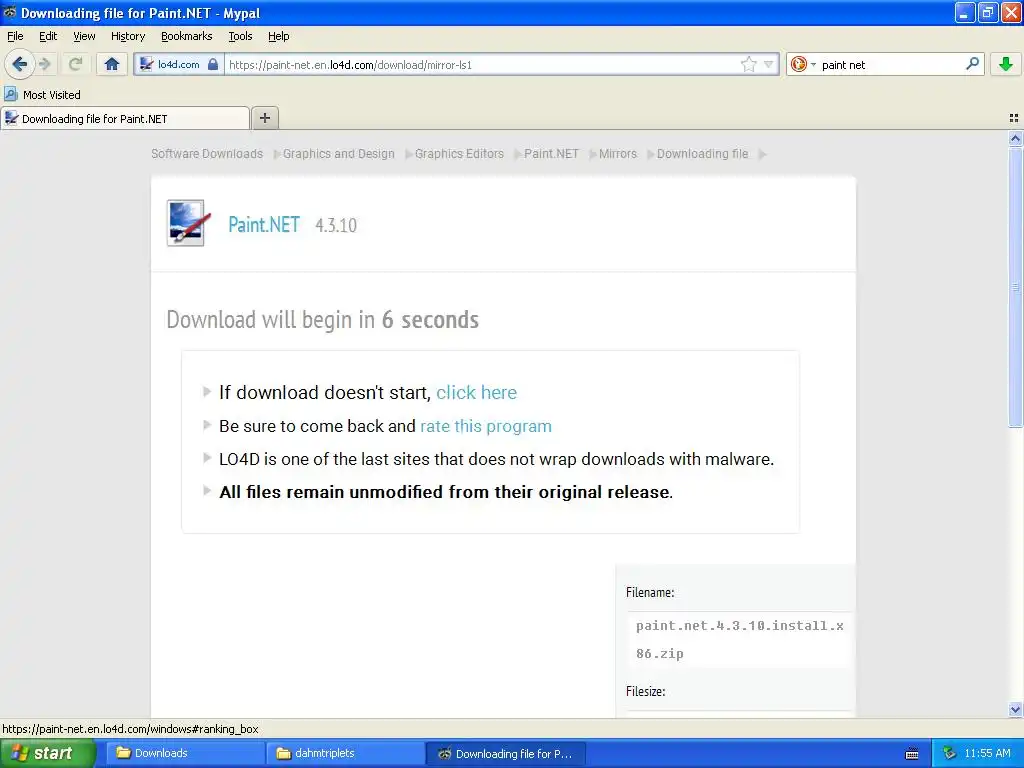Viewport: 1024px width, 768px height.
Task: Click the Graphics and Design breadcrumb
Action: 338,153
